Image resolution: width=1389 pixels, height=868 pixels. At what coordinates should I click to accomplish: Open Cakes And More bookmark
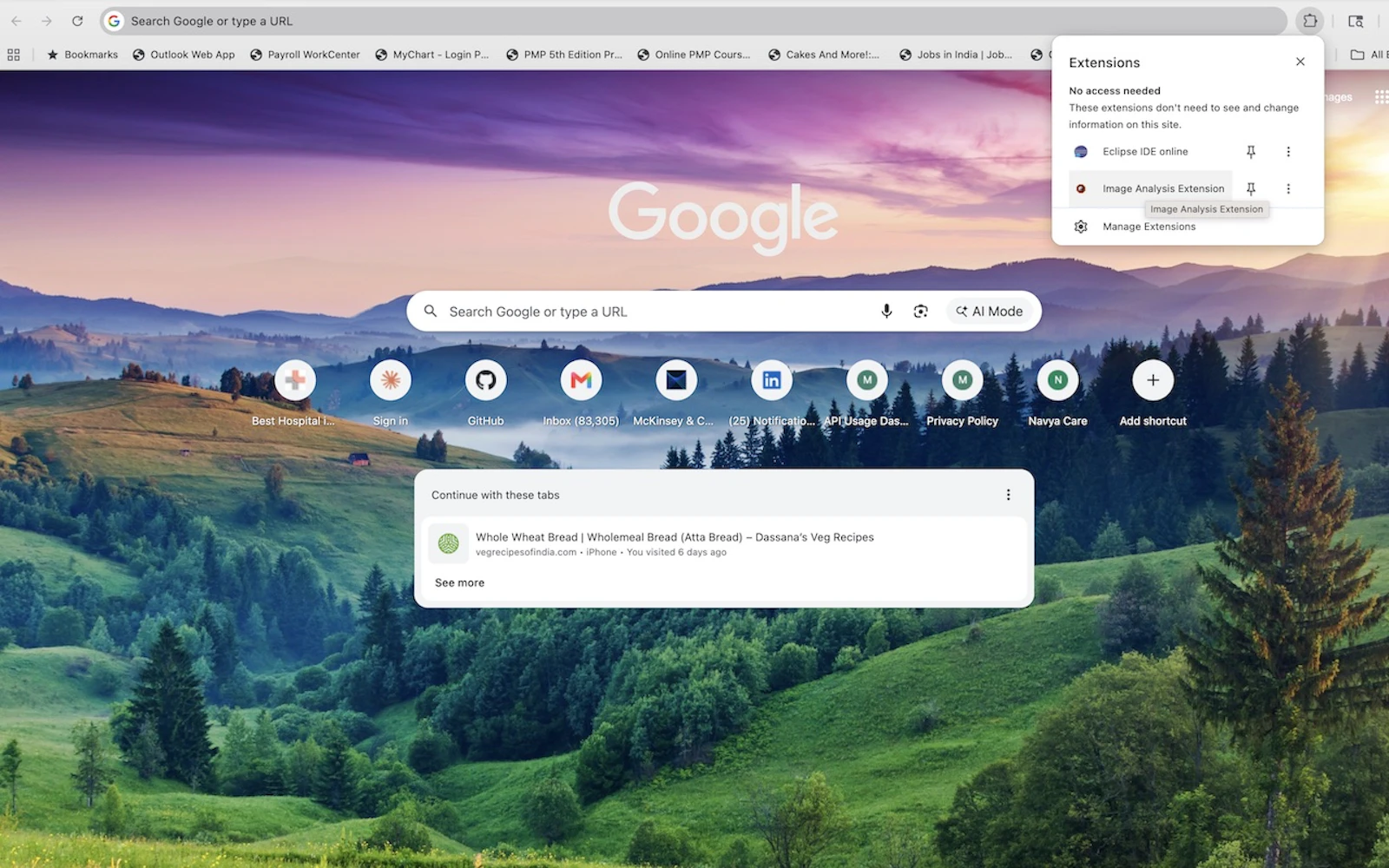click(x=824, y=55)
